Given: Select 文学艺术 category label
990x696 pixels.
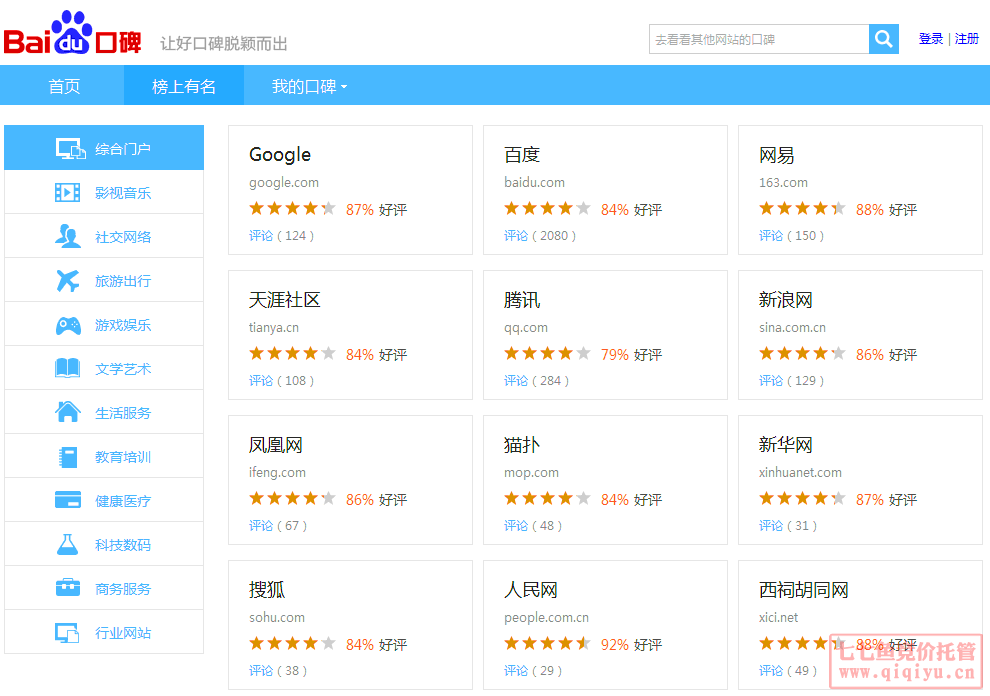Looking at the screenshot, I should click(122, 369).
